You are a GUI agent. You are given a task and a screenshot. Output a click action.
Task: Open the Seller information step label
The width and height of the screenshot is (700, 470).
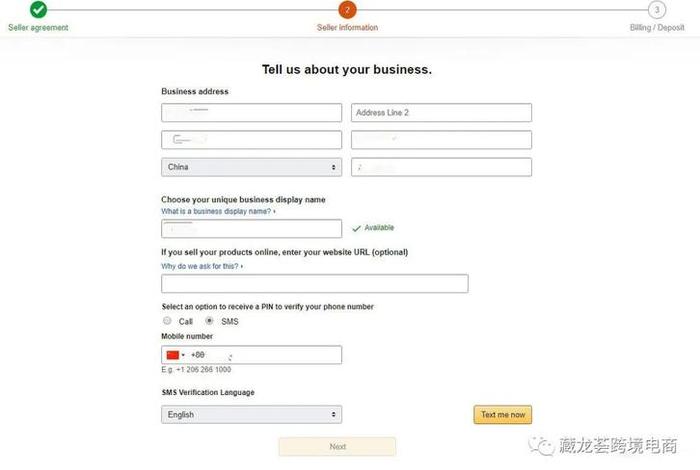[347, 28]
